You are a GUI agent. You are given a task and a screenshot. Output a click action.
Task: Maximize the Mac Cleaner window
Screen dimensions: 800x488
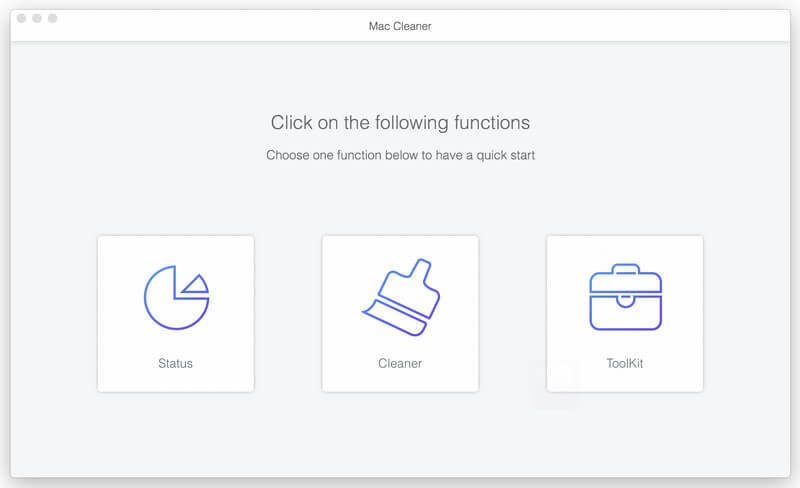pyautogui.click(x=53, y=19)
